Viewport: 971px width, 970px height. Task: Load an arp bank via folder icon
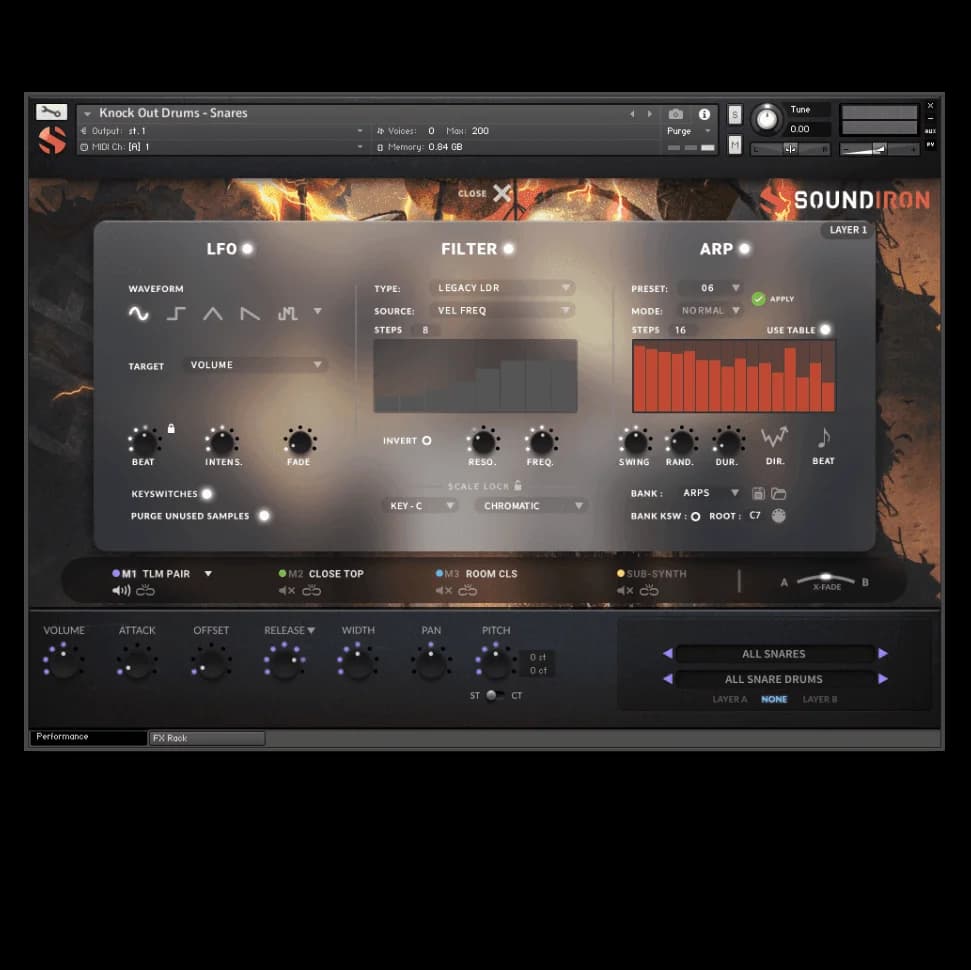pyautogui.click(x=778, y=493)
